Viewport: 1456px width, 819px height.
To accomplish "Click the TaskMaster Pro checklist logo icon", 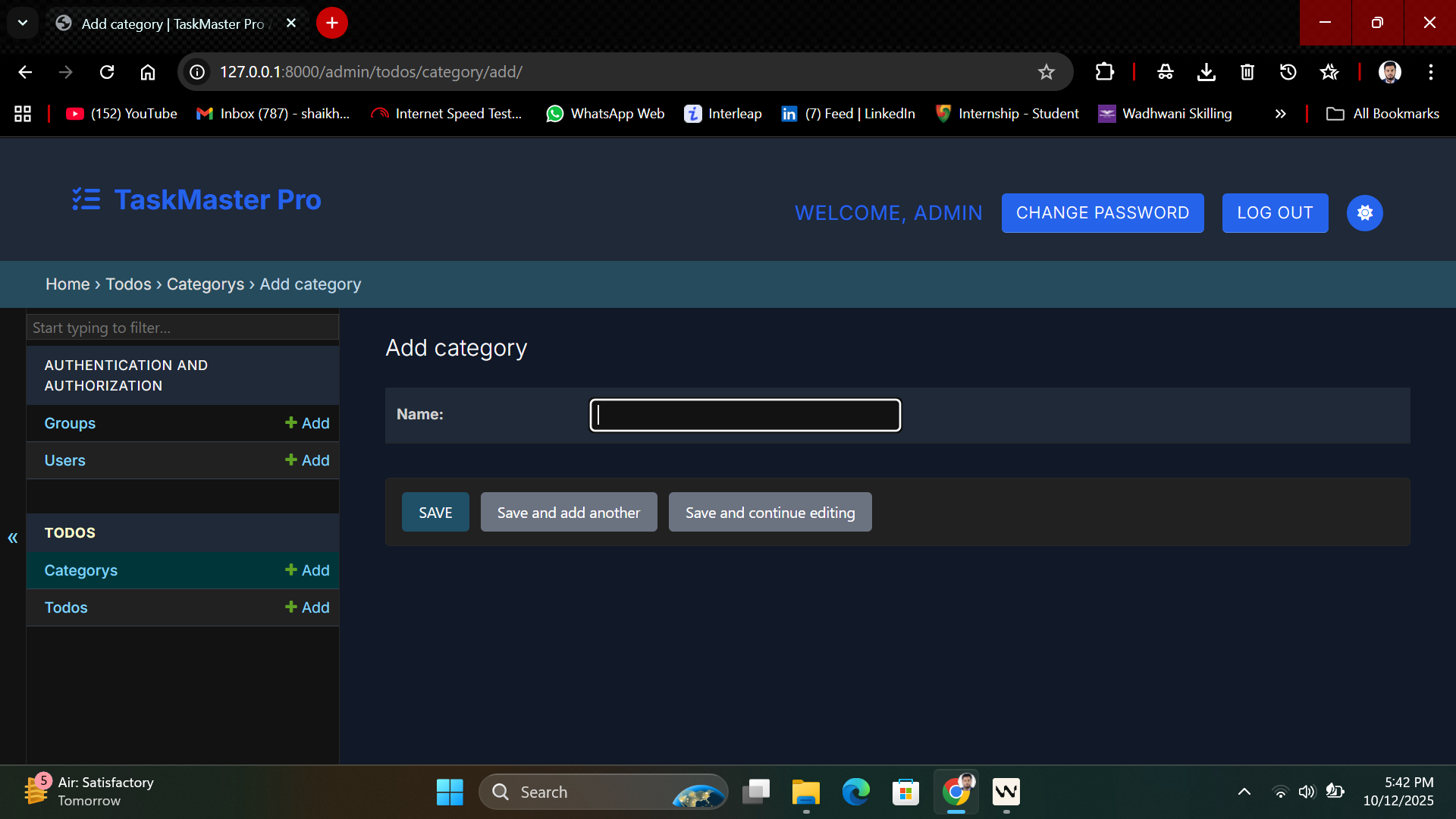I will click(x=86, y=199).
